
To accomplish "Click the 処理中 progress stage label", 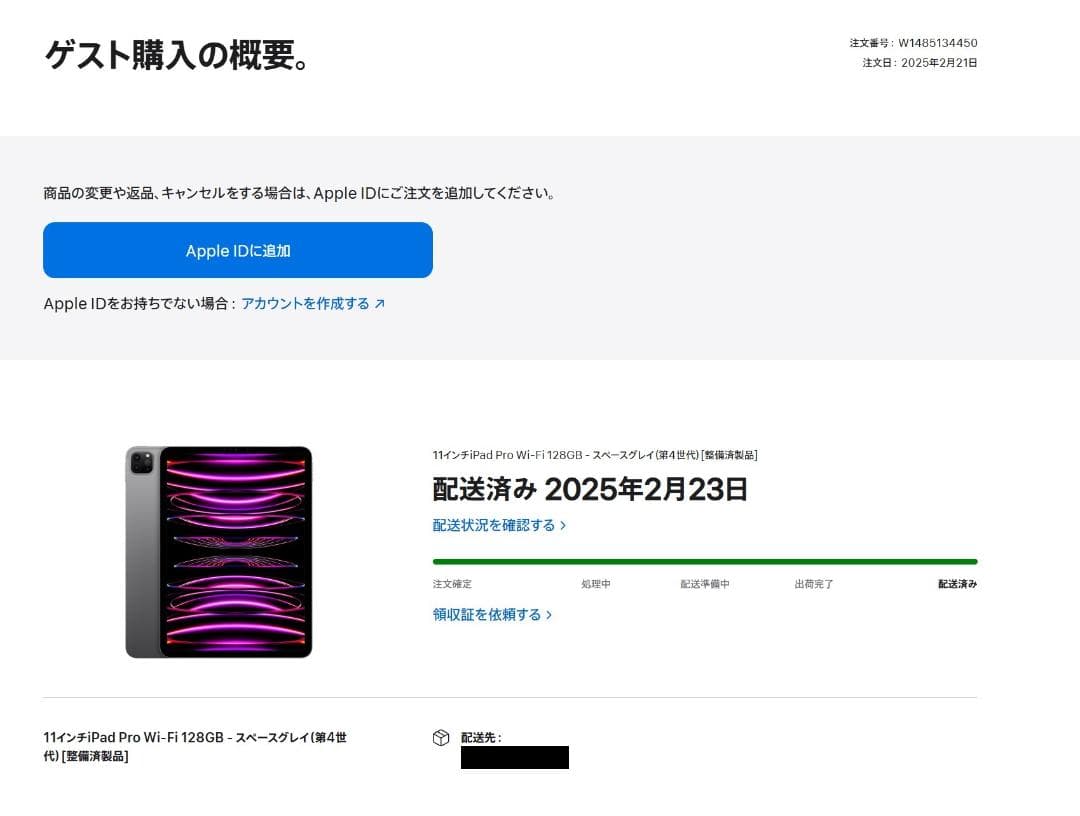I will (596, 584).
